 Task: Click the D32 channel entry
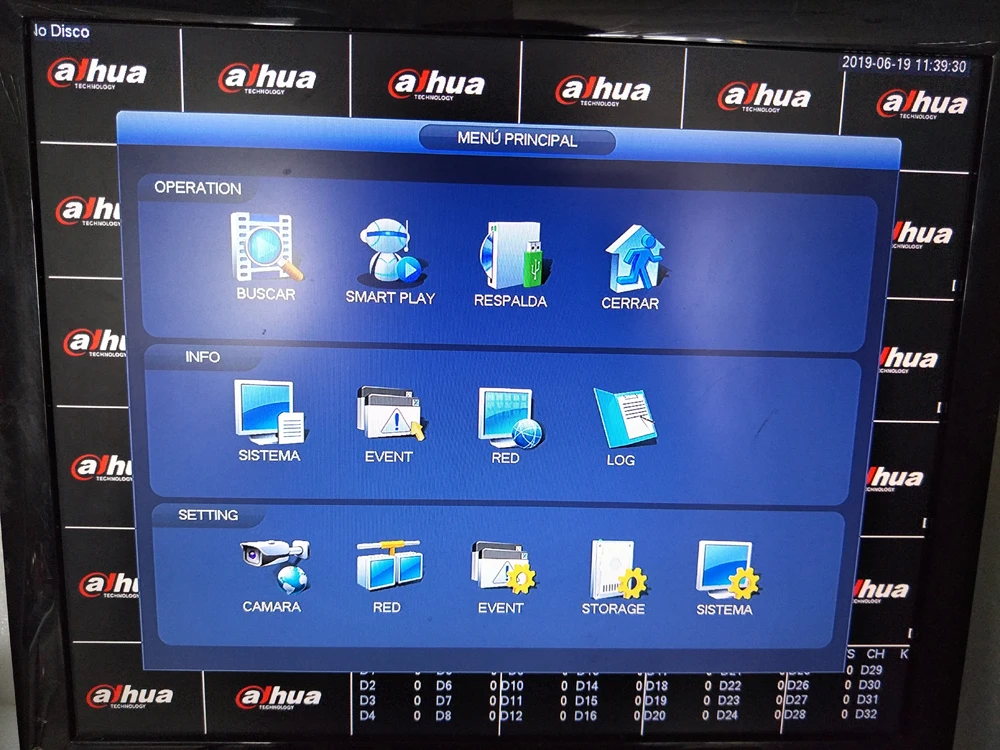pos(865,714)
